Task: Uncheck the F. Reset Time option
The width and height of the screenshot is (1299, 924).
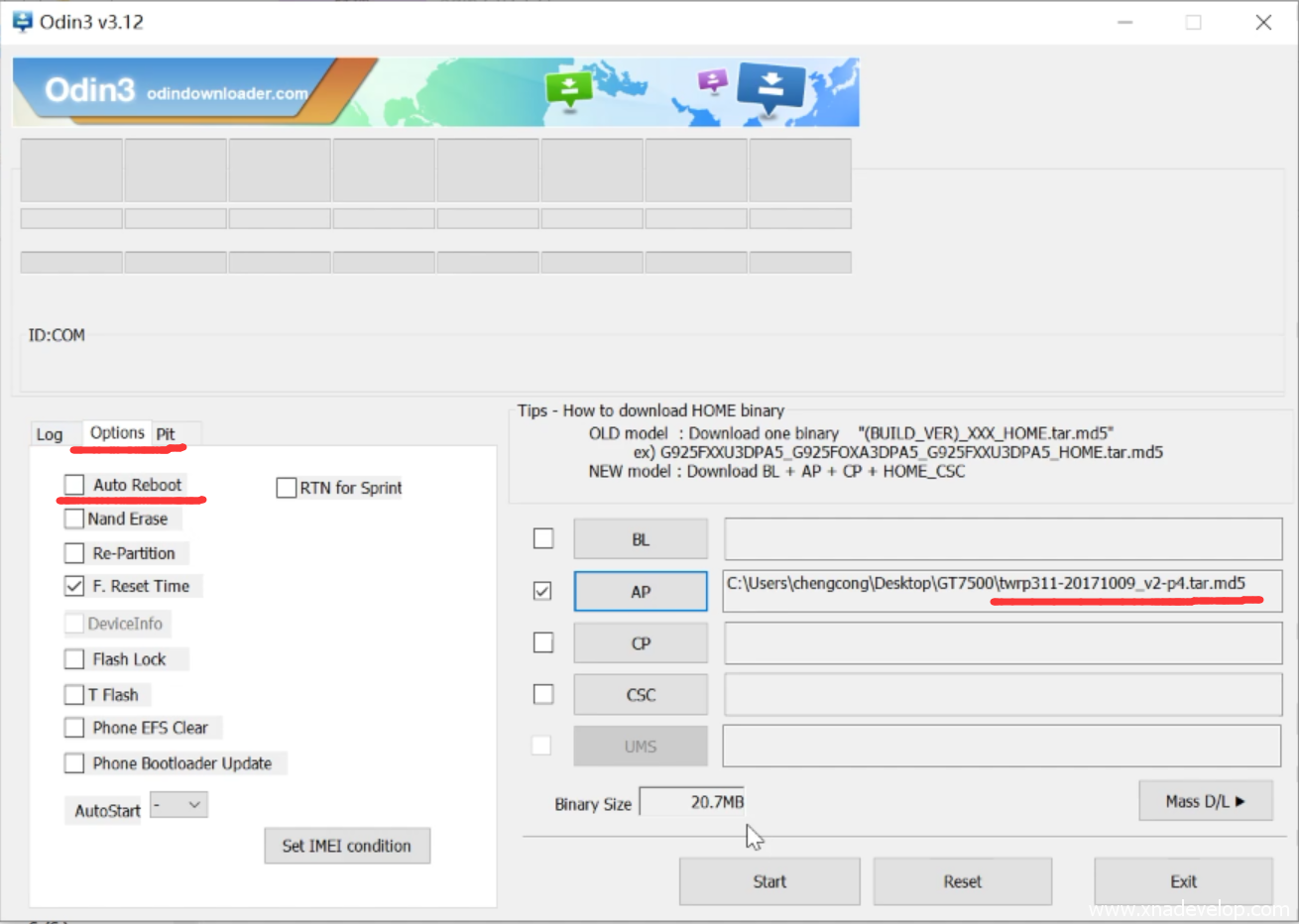Action: tap(74, 586)
